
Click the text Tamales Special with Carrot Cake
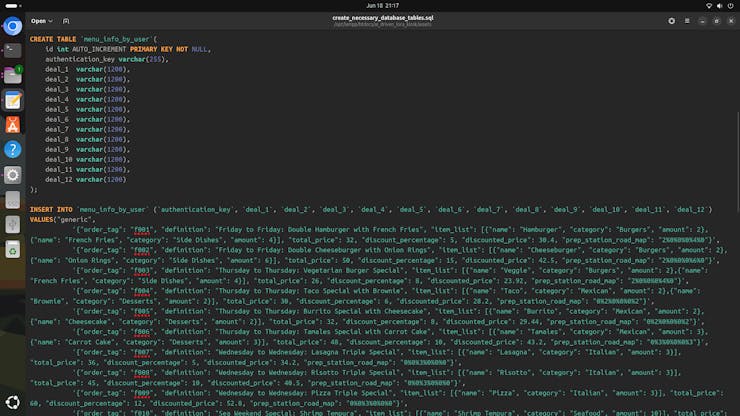[x=364, y=332]
